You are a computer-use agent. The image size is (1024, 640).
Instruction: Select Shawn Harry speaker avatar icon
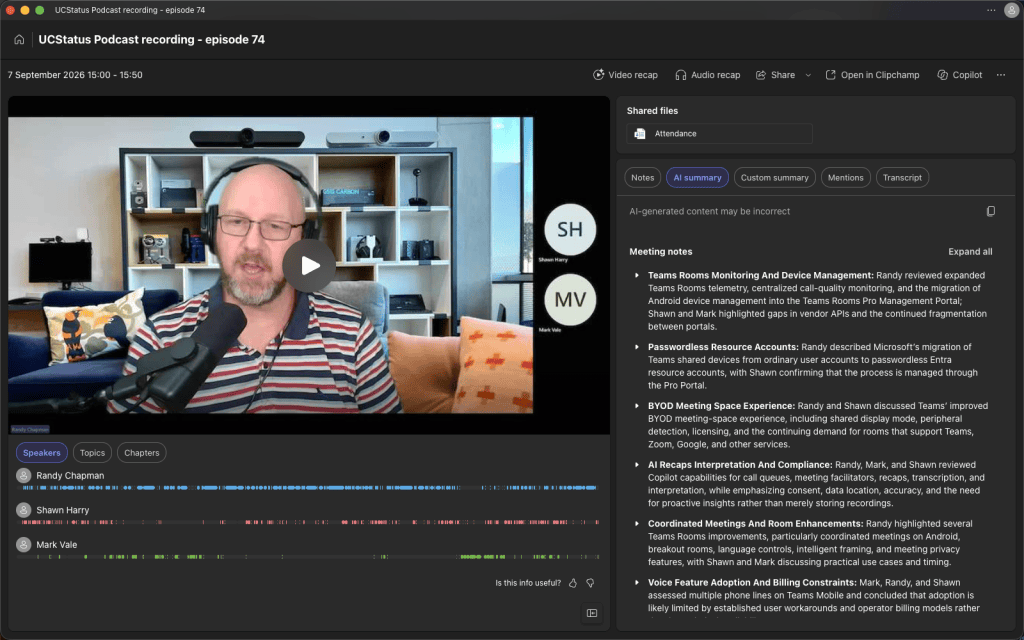coord(24,510)
